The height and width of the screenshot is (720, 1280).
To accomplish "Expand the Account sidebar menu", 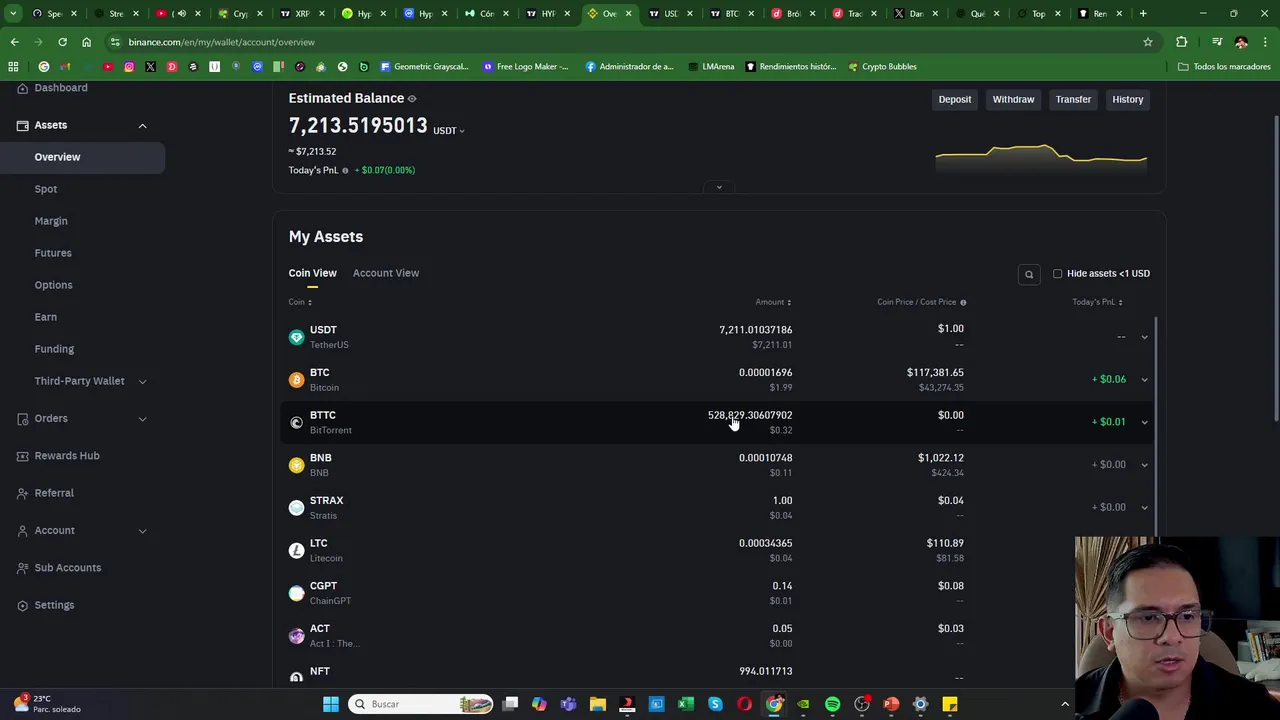I will coord(142,531).
